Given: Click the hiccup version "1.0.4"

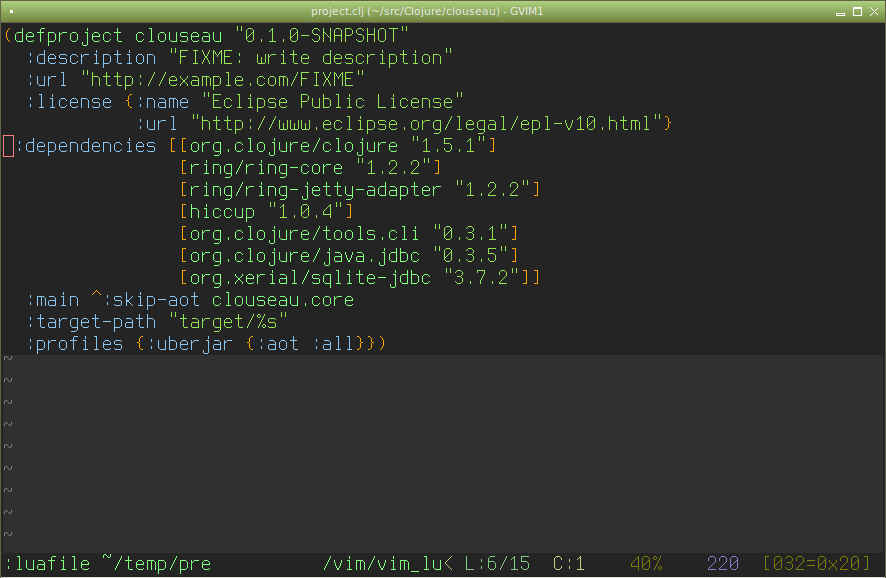Looking at the screenshot, I should pyautogui.click(x=305, y=212).
